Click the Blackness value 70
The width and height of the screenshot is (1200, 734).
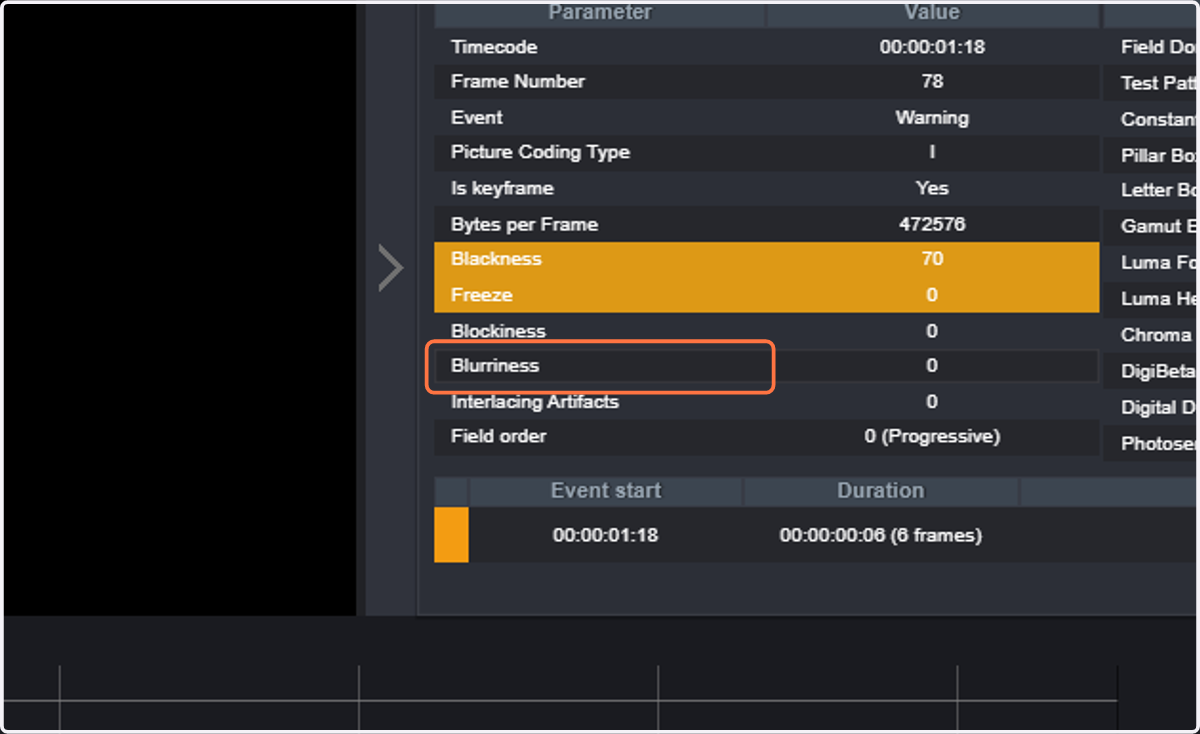pos(932,259)
